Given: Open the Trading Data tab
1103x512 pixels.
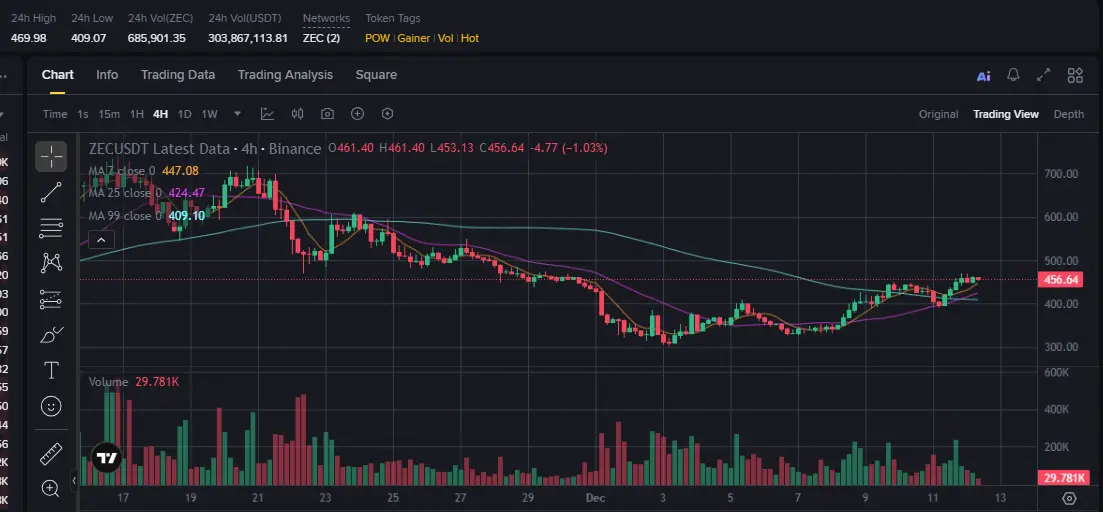Looking at the screenshot, I should pos(178,75).
